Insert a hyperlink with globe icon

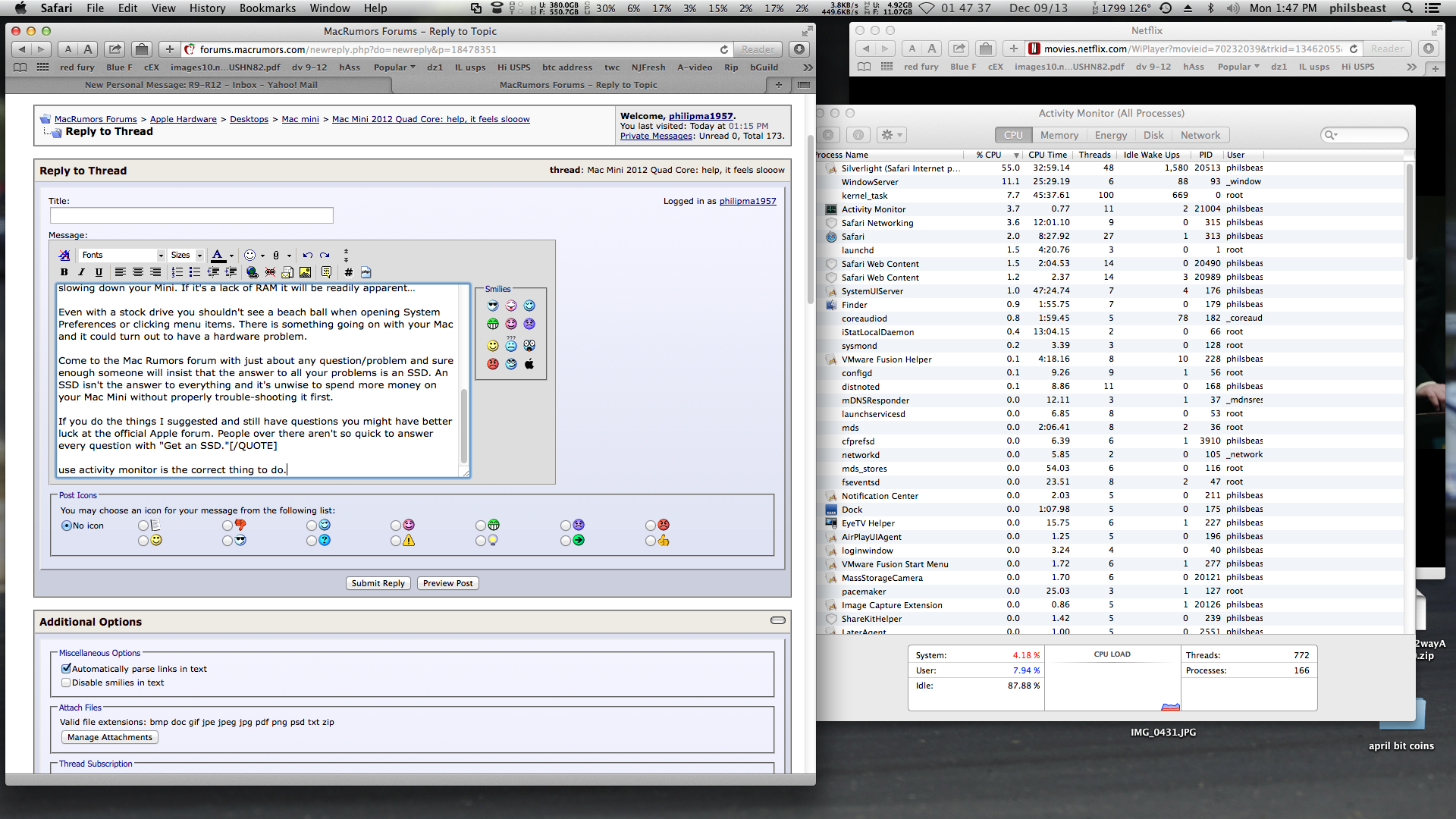click(x=253, y=272)
